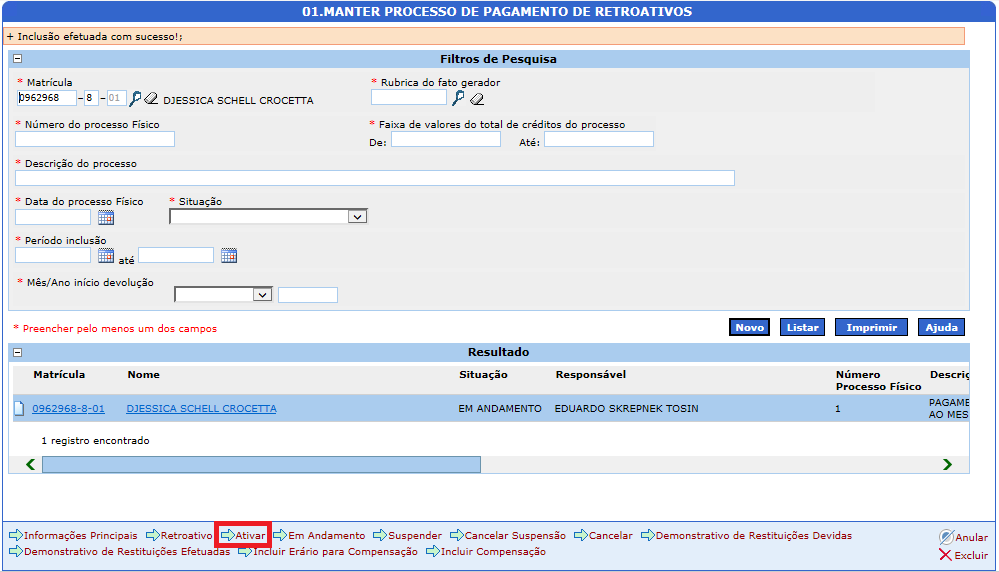Viewport: 999px width, 572px height.
Task: Collapse the Filtros de Pesquisa panel
Action: click(x=18, y=59)
